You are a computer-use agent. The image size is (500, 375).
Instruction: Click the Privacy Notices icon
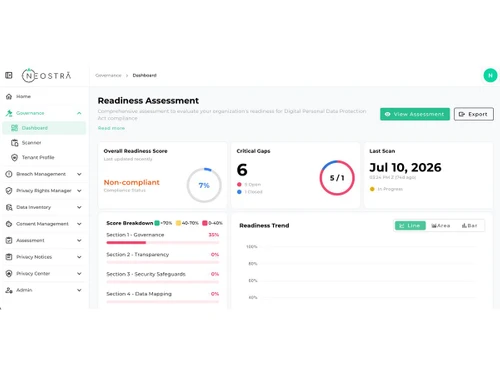pos(9,257)
